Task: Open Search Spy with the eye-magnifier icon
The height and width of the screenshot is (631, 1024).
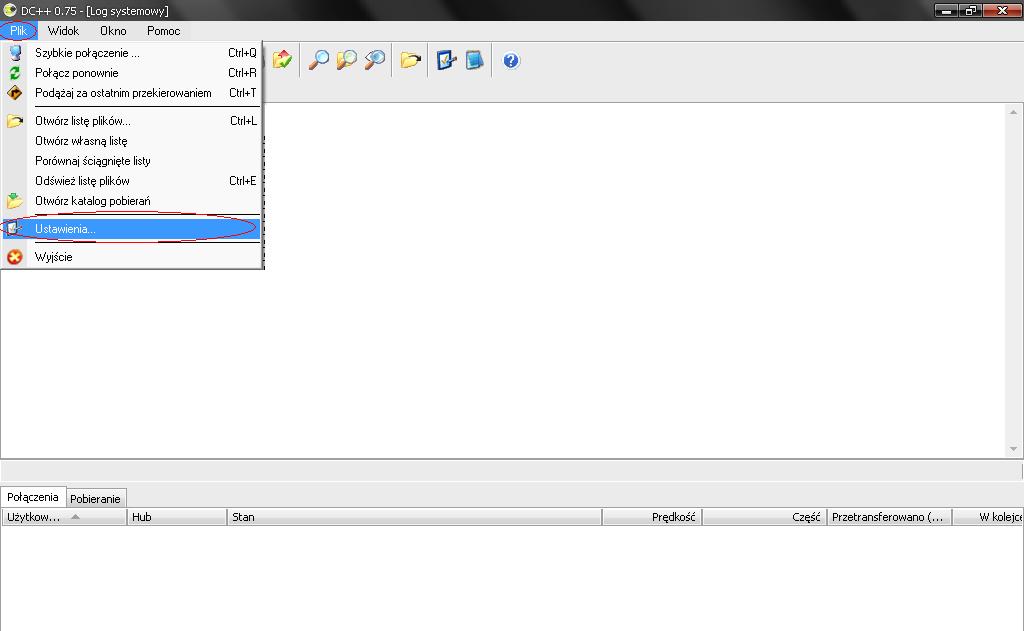Action: pos(375,60)
